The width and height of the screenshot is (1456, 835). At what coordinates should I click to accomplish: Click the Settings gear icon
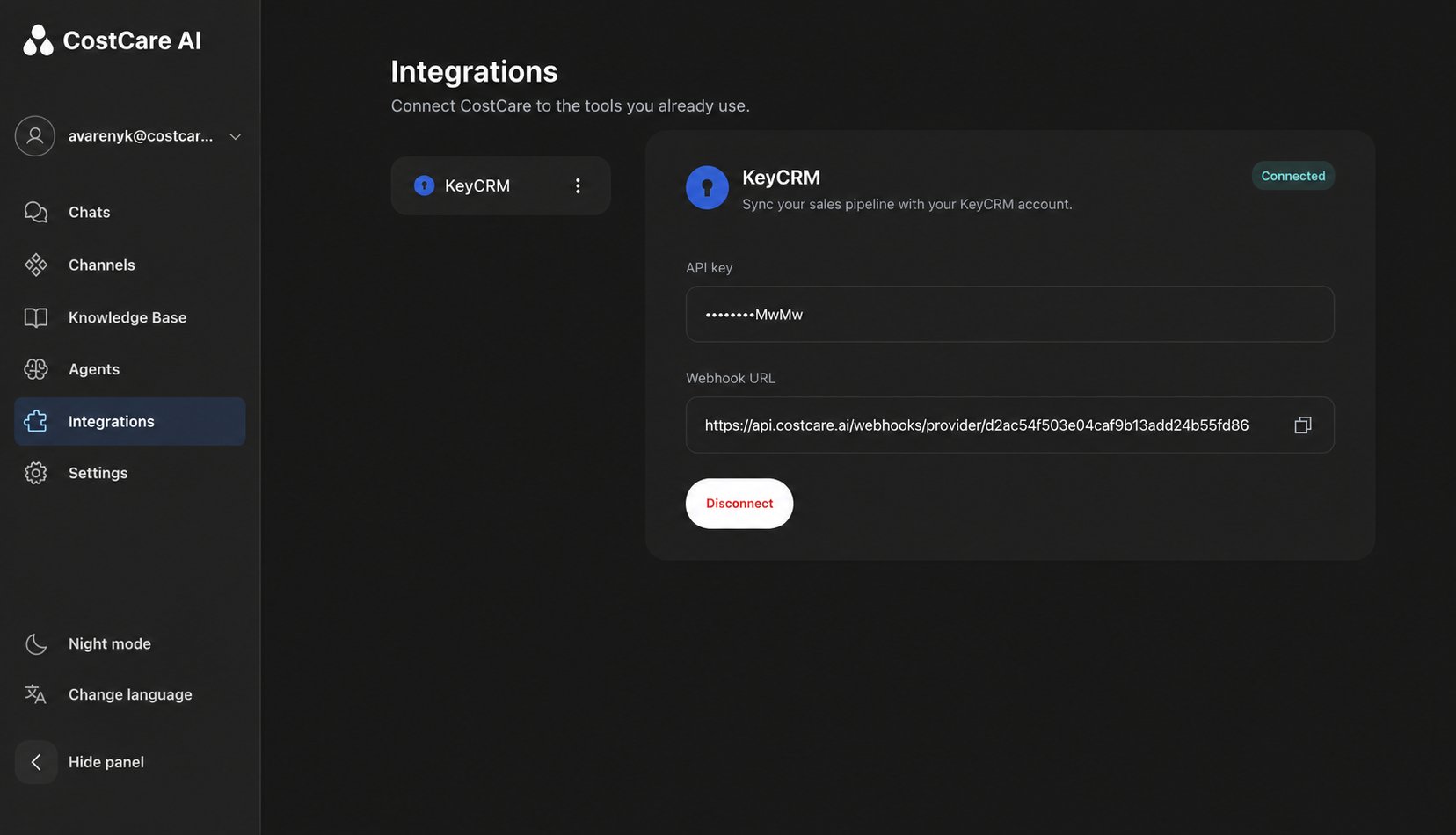coord(36,473)
